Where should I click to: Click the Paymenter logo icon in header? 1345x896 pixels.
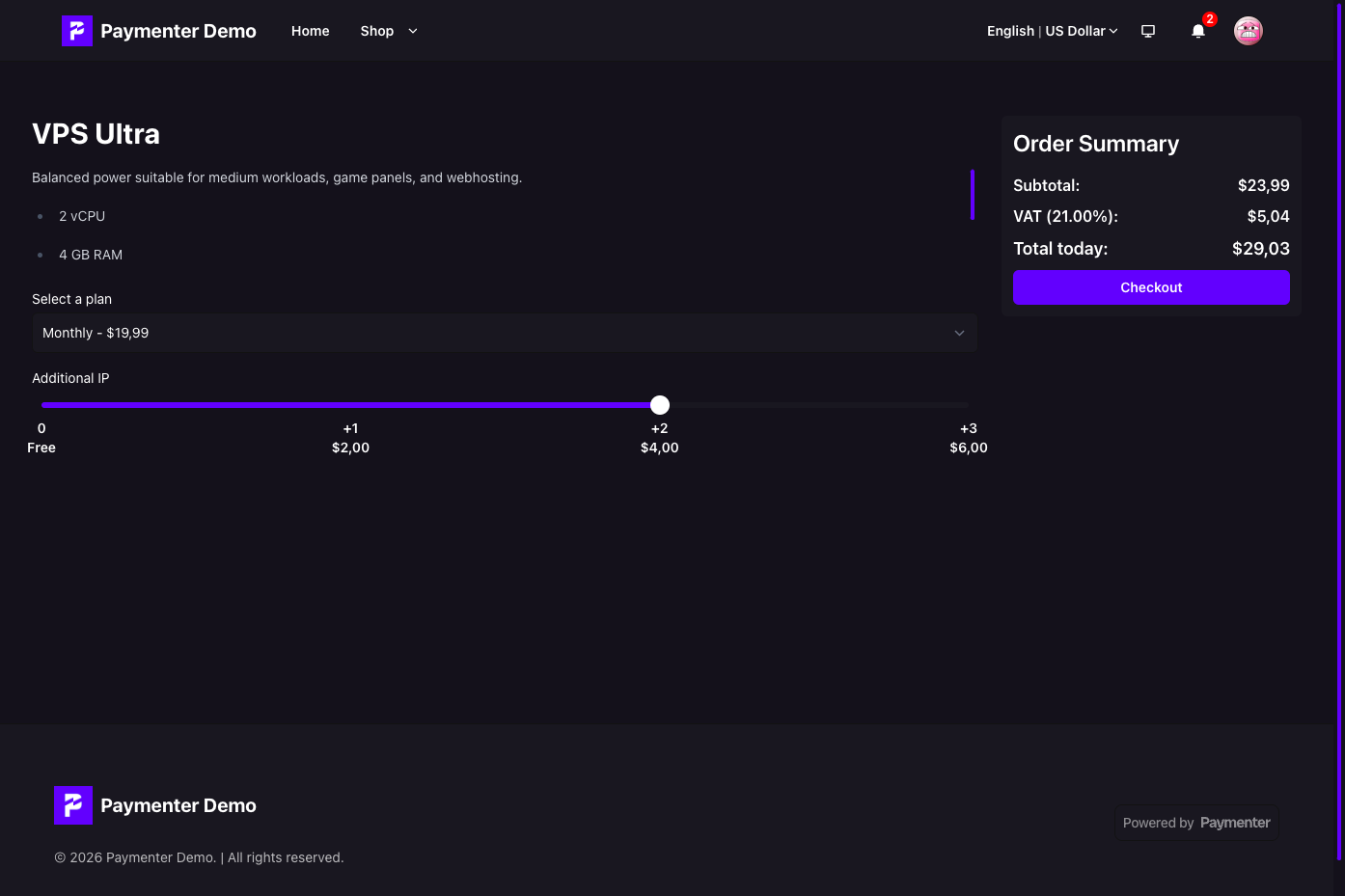77,31
